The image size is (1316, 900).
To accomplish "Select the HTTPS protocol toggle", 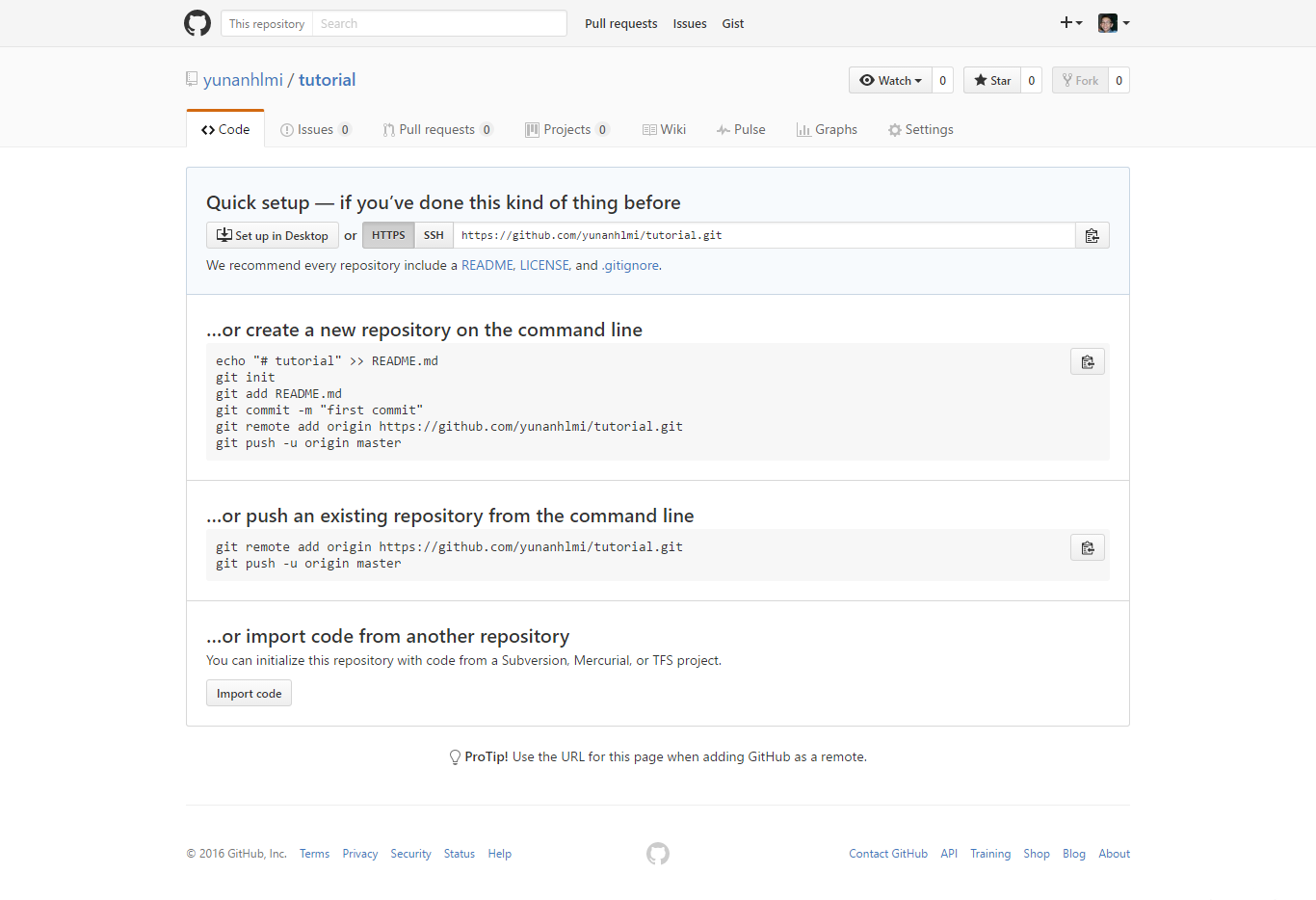I will [388, 236].
